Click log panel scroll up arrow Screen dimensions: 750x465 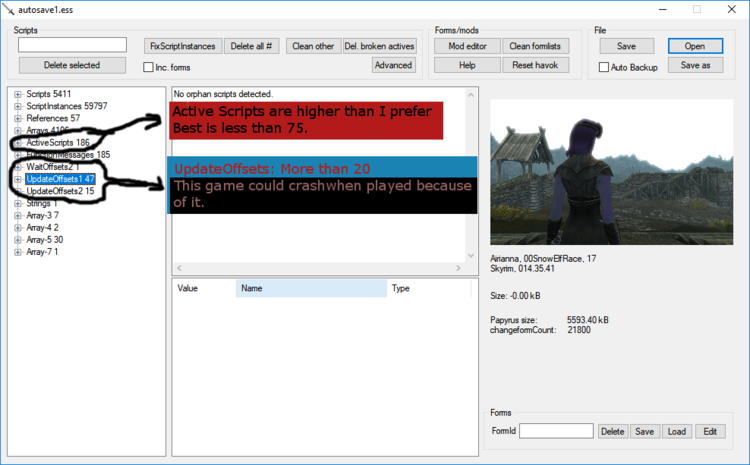point(471,95)
